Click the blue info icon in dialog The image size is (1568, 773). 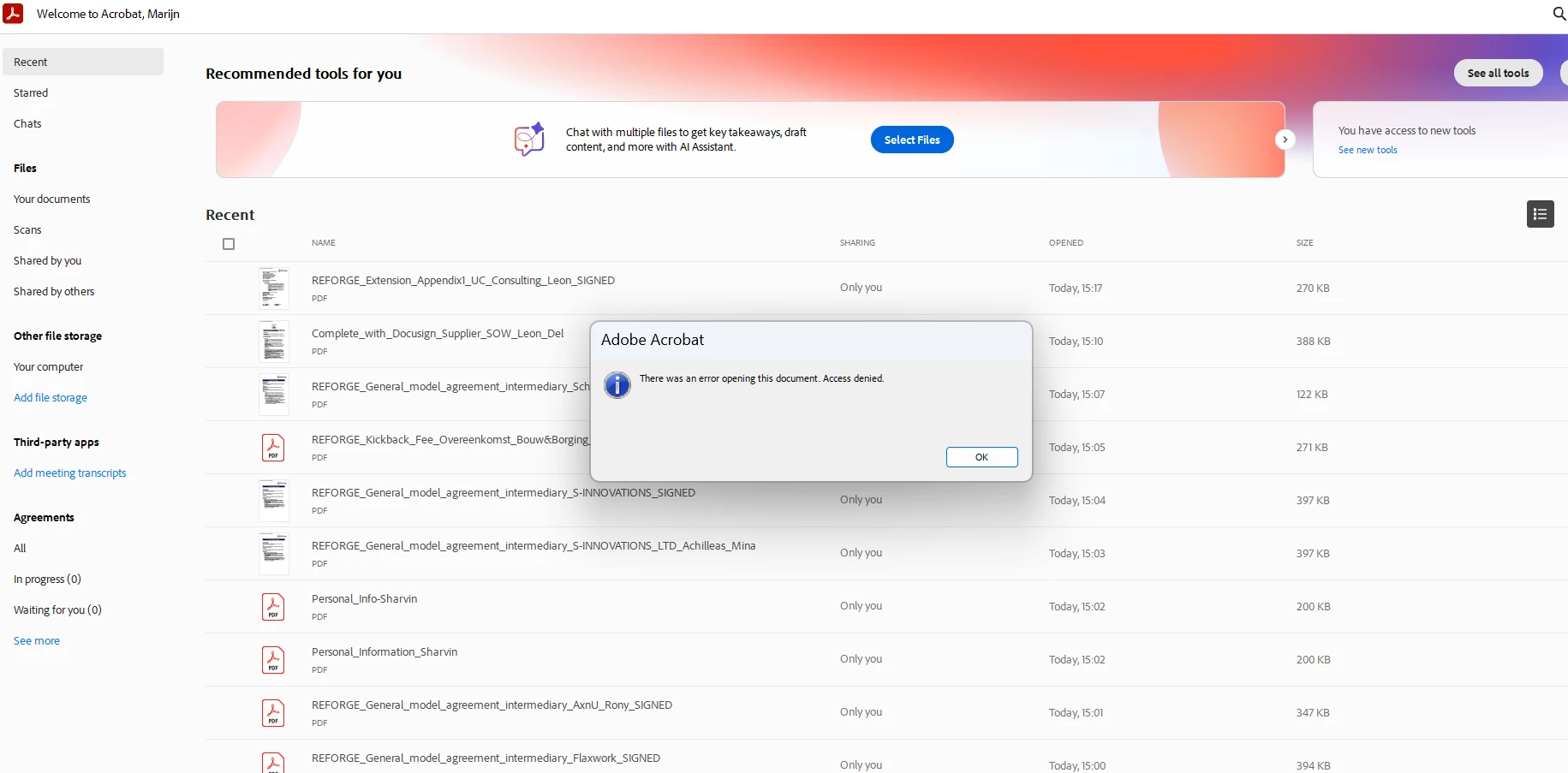[617, 385]
